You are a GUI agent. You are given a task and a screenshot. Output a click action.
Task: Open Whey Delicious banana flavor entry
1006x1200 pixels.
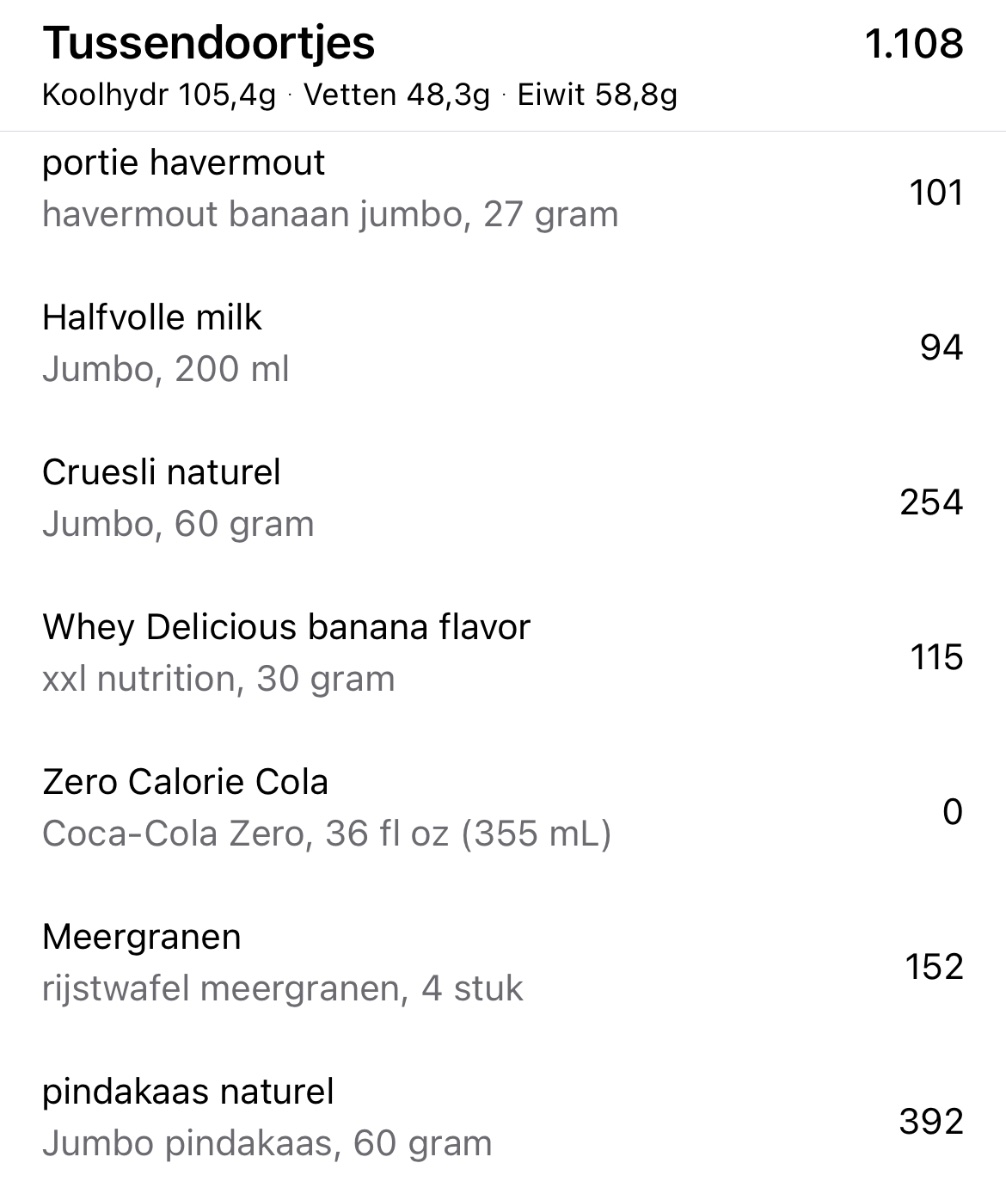pos(286,627)
